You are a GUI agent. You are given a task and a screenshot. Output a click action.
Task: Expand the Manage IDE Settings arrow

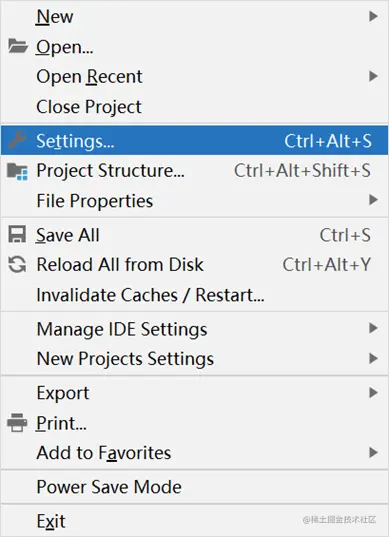[x=373, y=328]
